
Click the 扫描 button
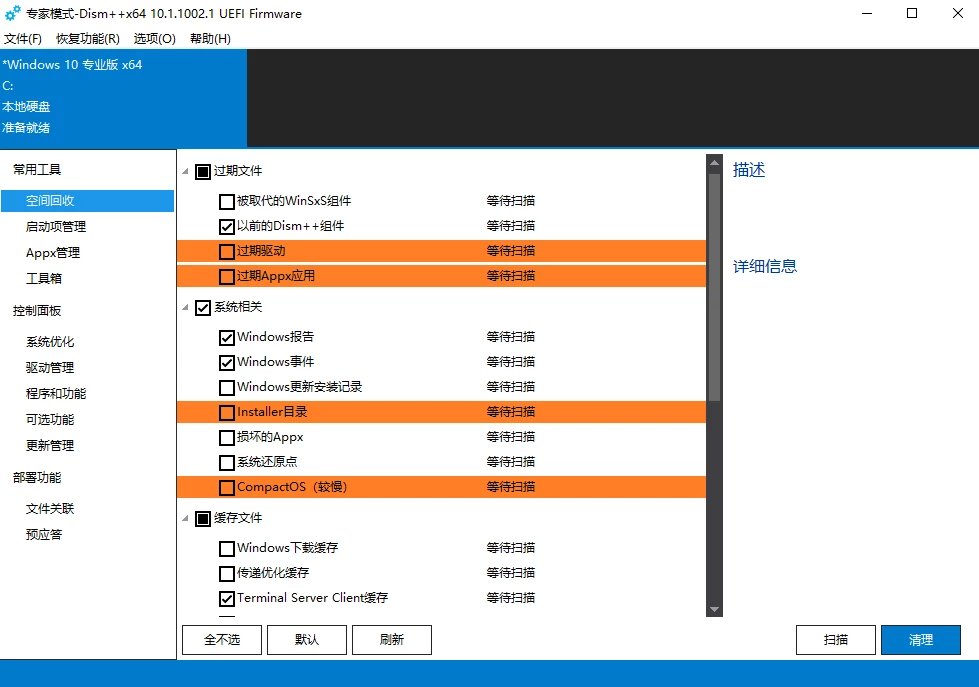(836, 640)
